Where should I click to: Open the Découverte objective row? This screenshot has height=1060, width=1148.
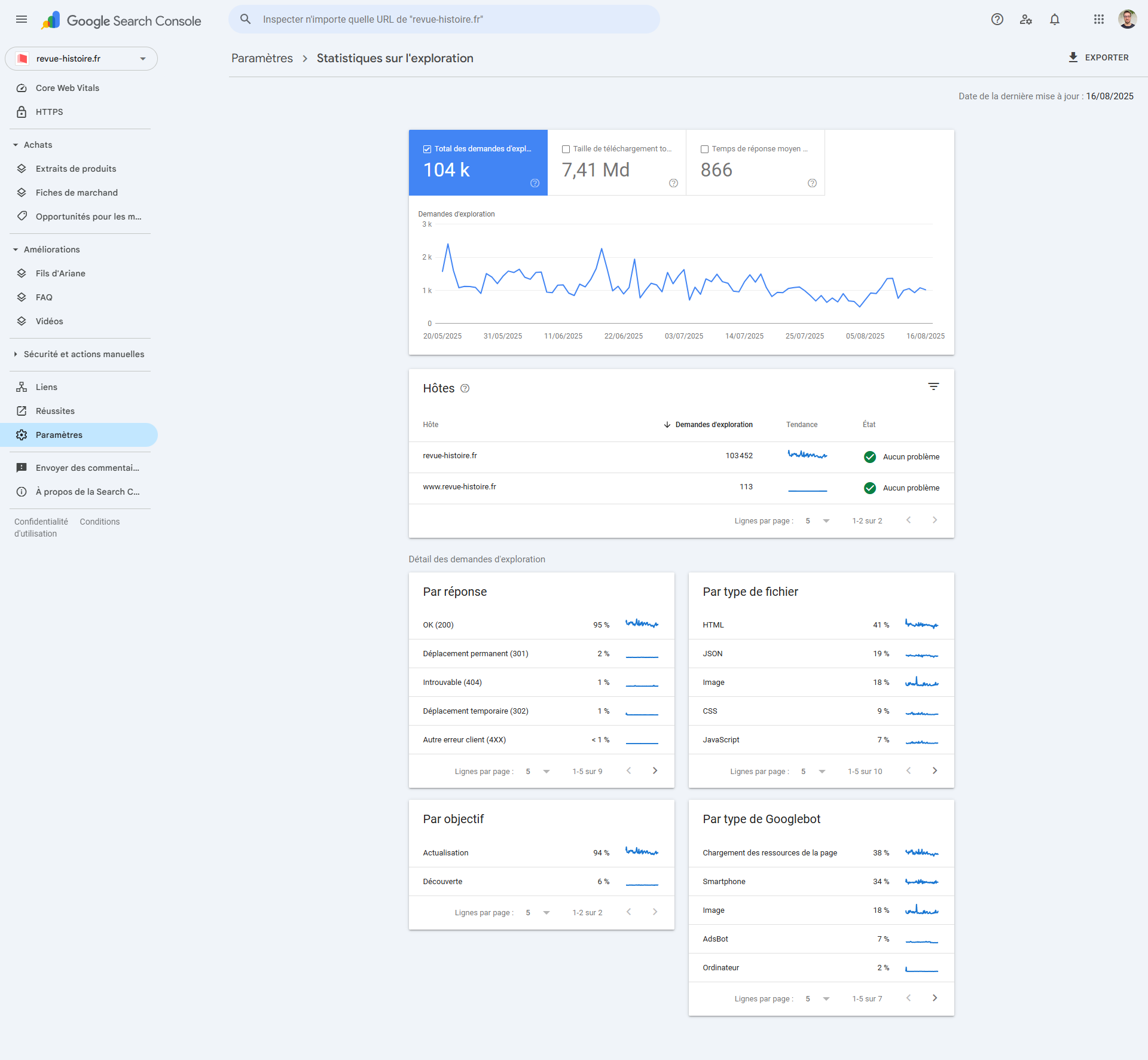coord(541,882)
